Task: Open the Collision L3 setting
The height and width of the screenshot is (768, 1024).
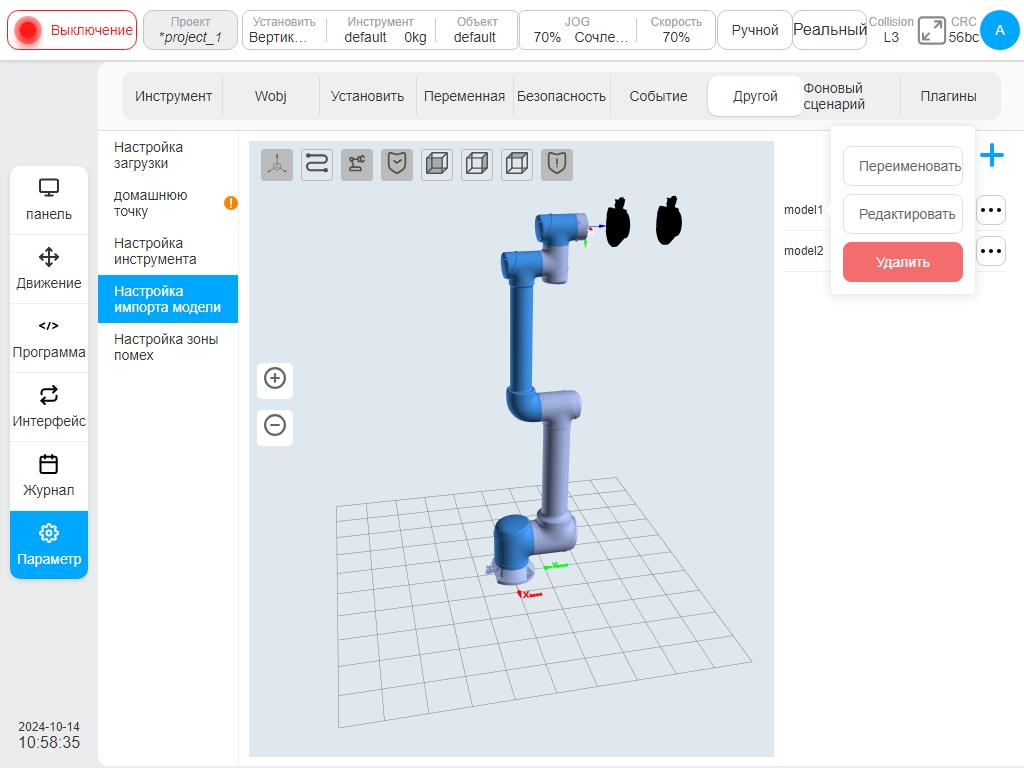Action: pos(891,30)
